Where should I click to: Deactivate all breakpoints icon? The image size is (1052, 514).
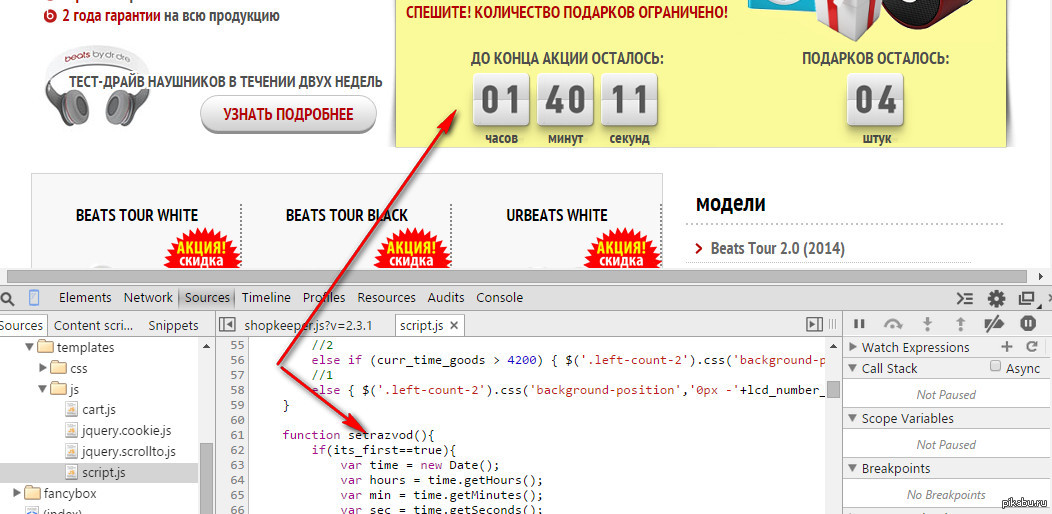(x=994, y=324)
